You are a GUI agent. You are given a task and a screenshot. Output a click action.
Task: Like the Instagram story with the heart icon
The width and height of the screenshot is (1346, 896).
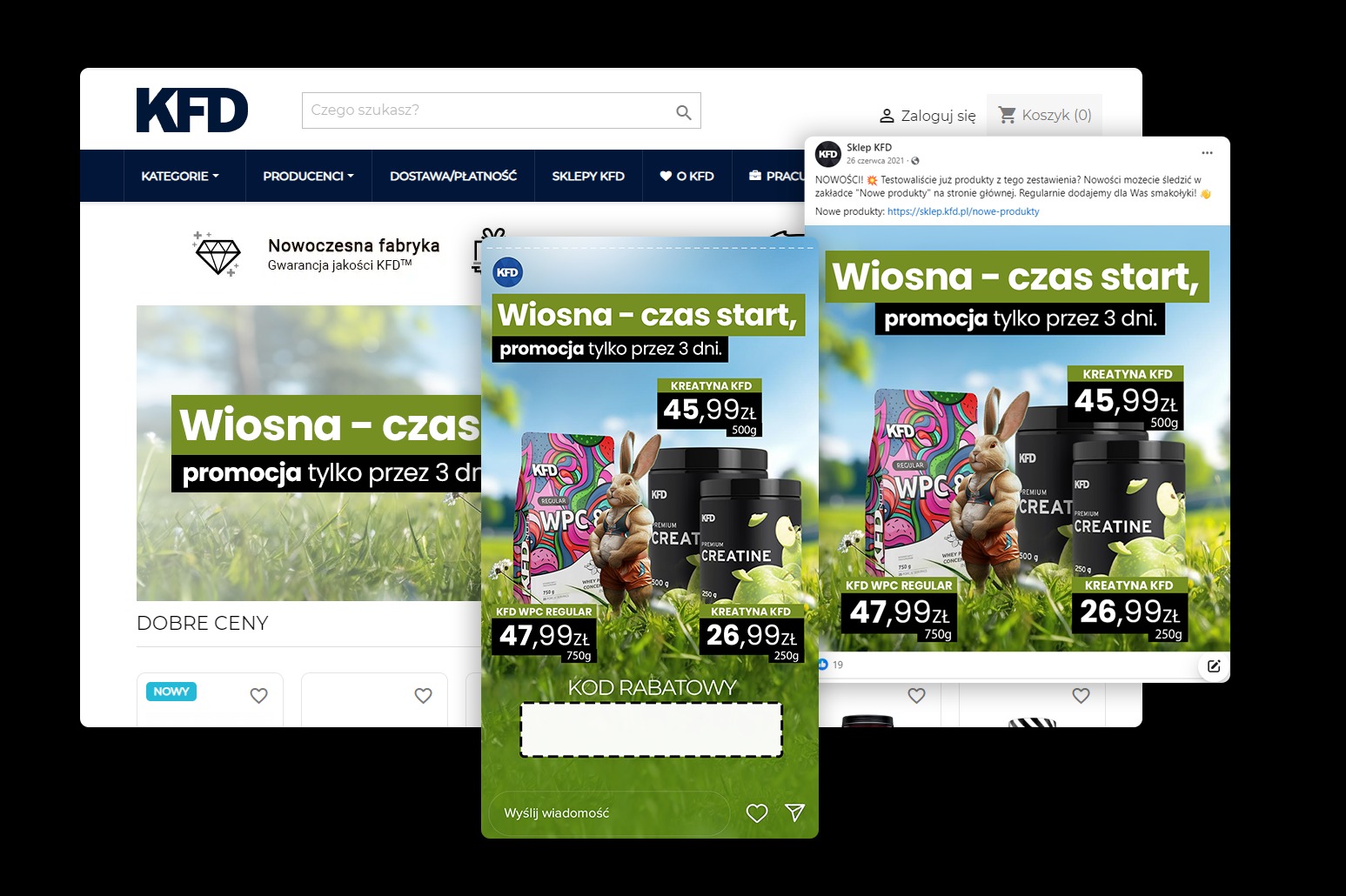tap(756, 812)
